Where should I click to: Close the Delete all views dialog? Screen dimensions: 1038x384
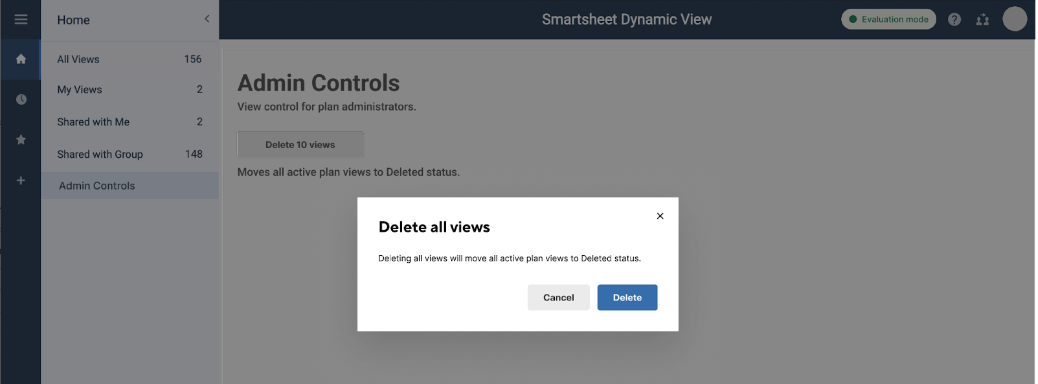coord(659,216)
